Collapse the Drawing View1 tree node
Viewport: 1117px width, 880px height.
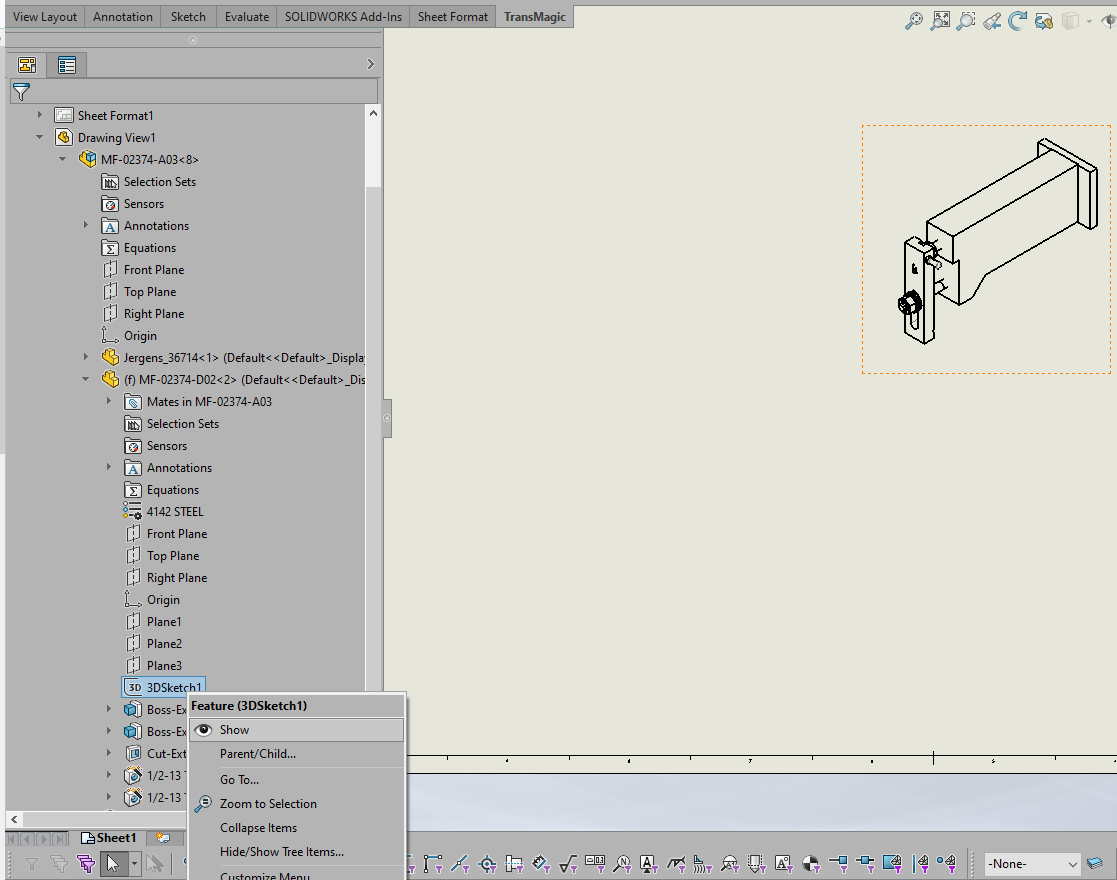(40, 137)
